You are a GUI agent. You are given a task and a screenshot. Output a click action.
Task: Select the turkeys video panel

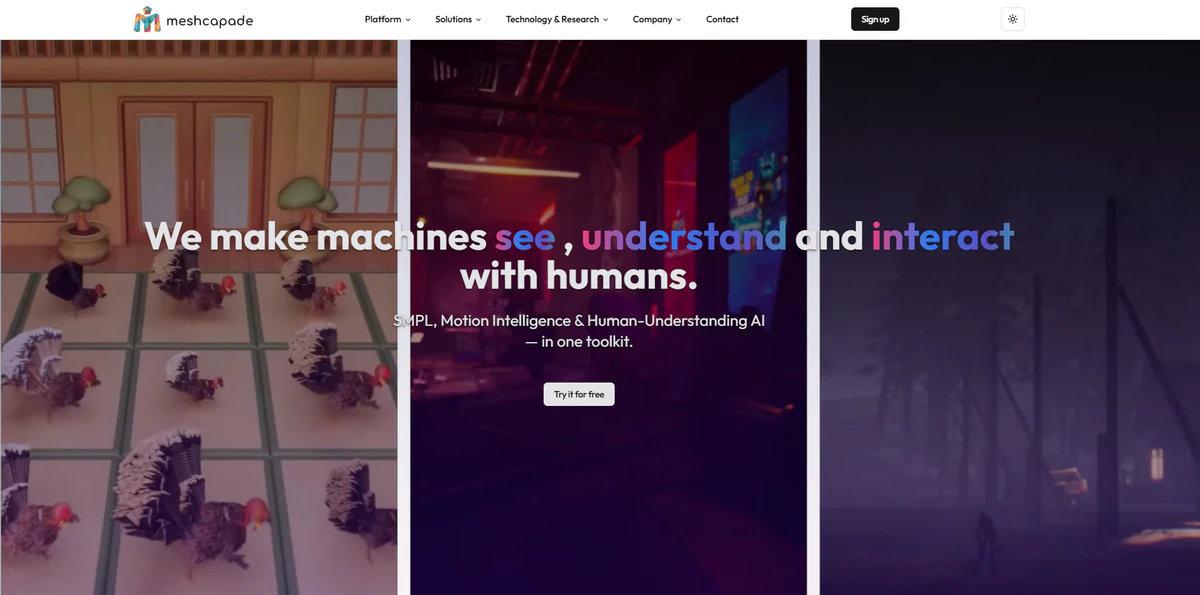point(199,317)
